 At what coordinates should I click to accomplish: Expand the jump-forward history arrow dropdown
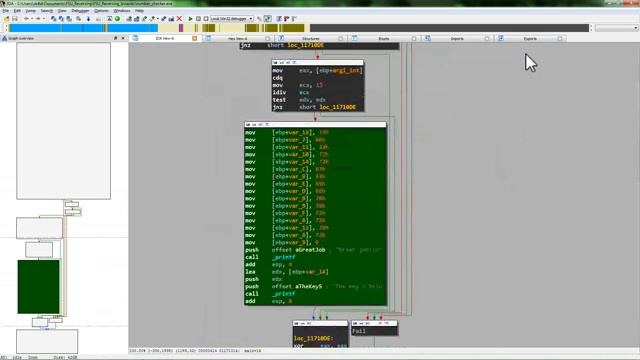(44, 19)
